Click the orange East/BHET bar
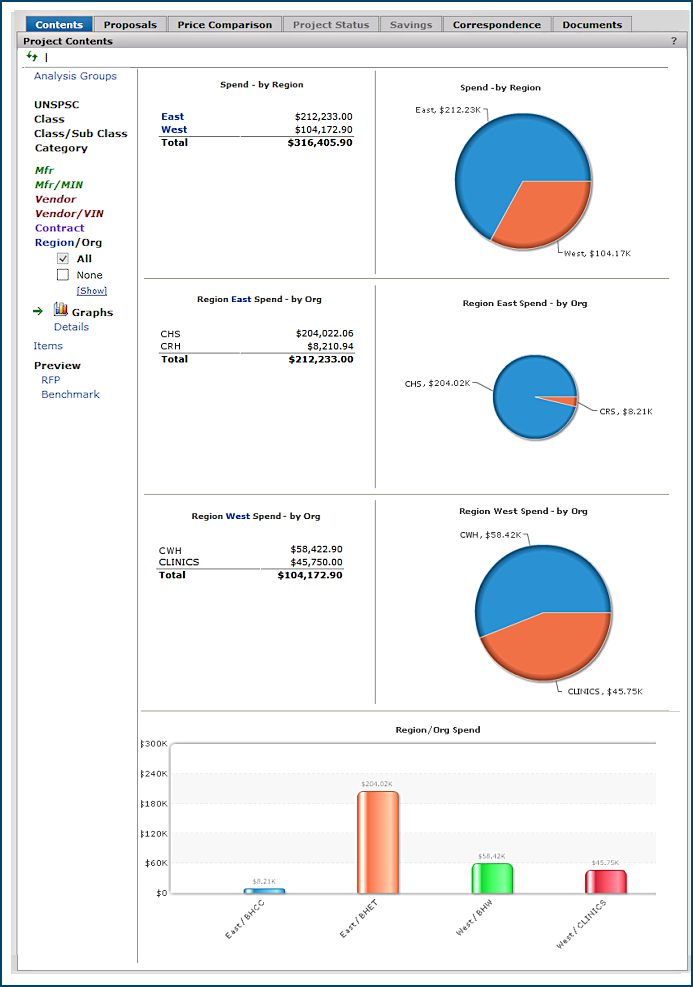This screenshot has width=693, height=987. tap(378, 843)
